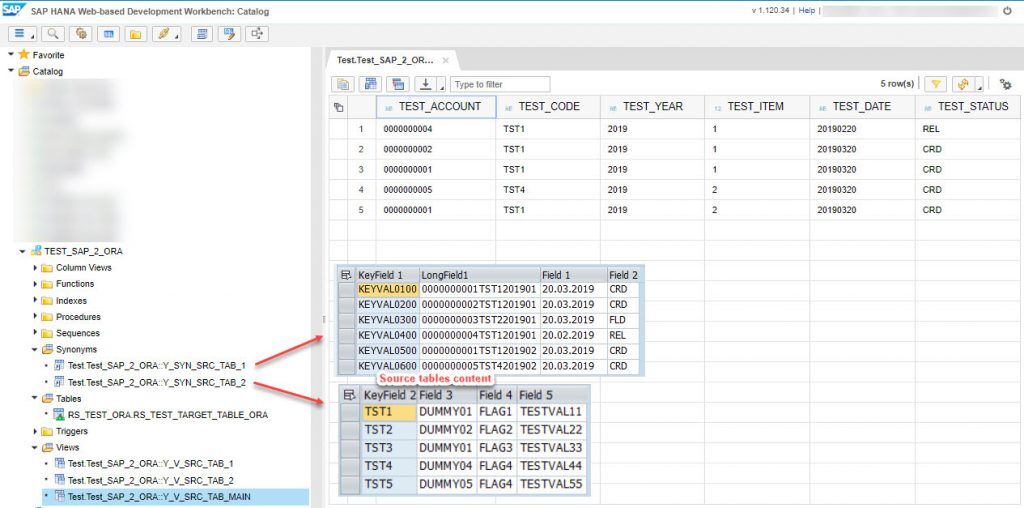Select synonym Y_SYN_SRC_TAB_1
This screenshot has height=508, width=1024.
157,366
